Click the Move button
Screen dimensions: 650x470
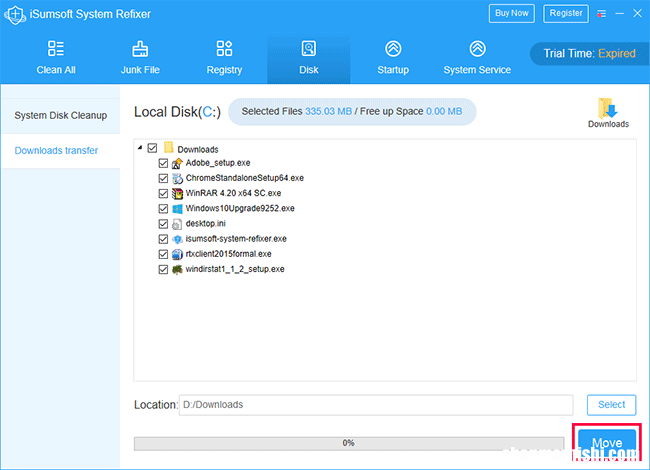607,443
